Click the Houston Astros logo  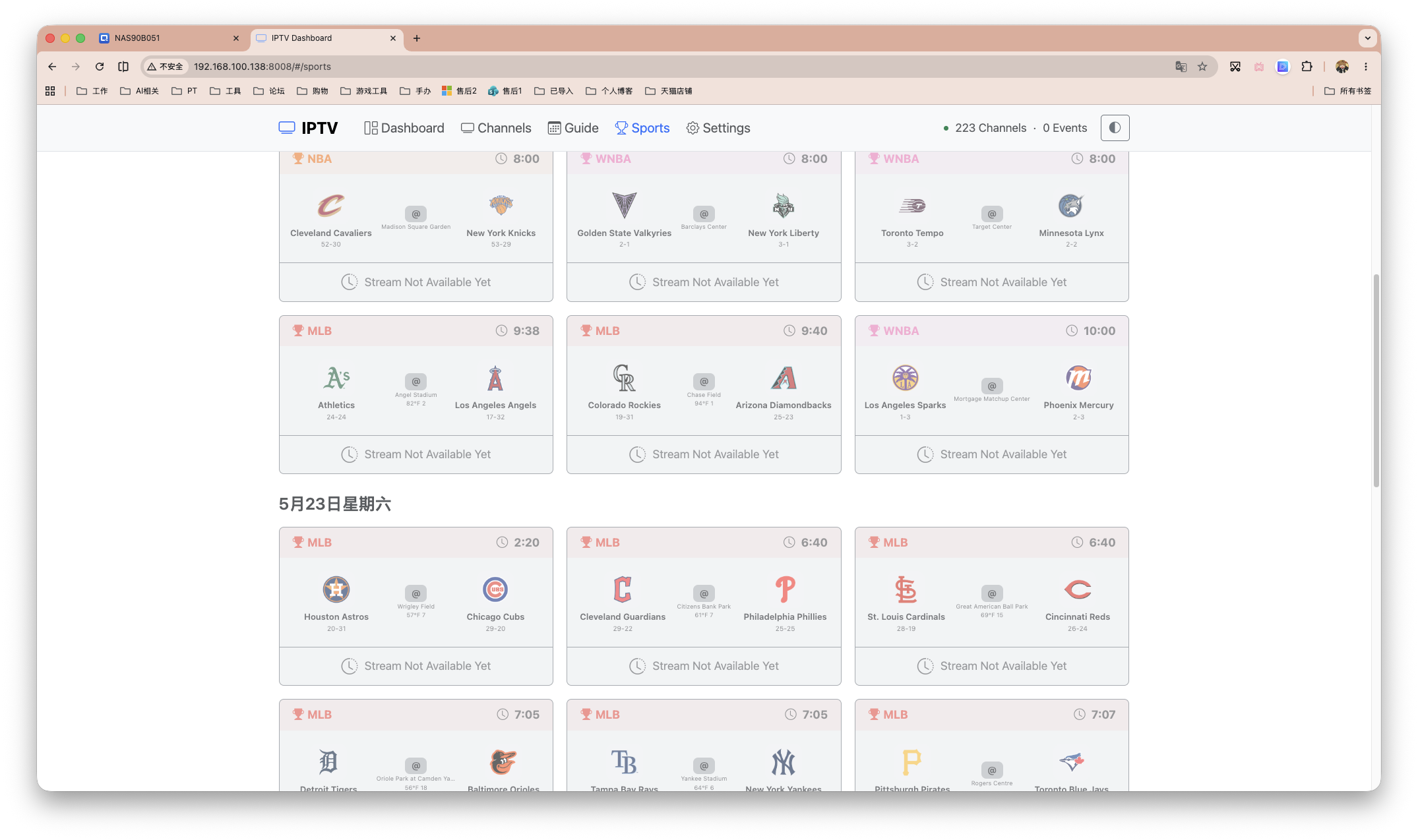(336, 589)
